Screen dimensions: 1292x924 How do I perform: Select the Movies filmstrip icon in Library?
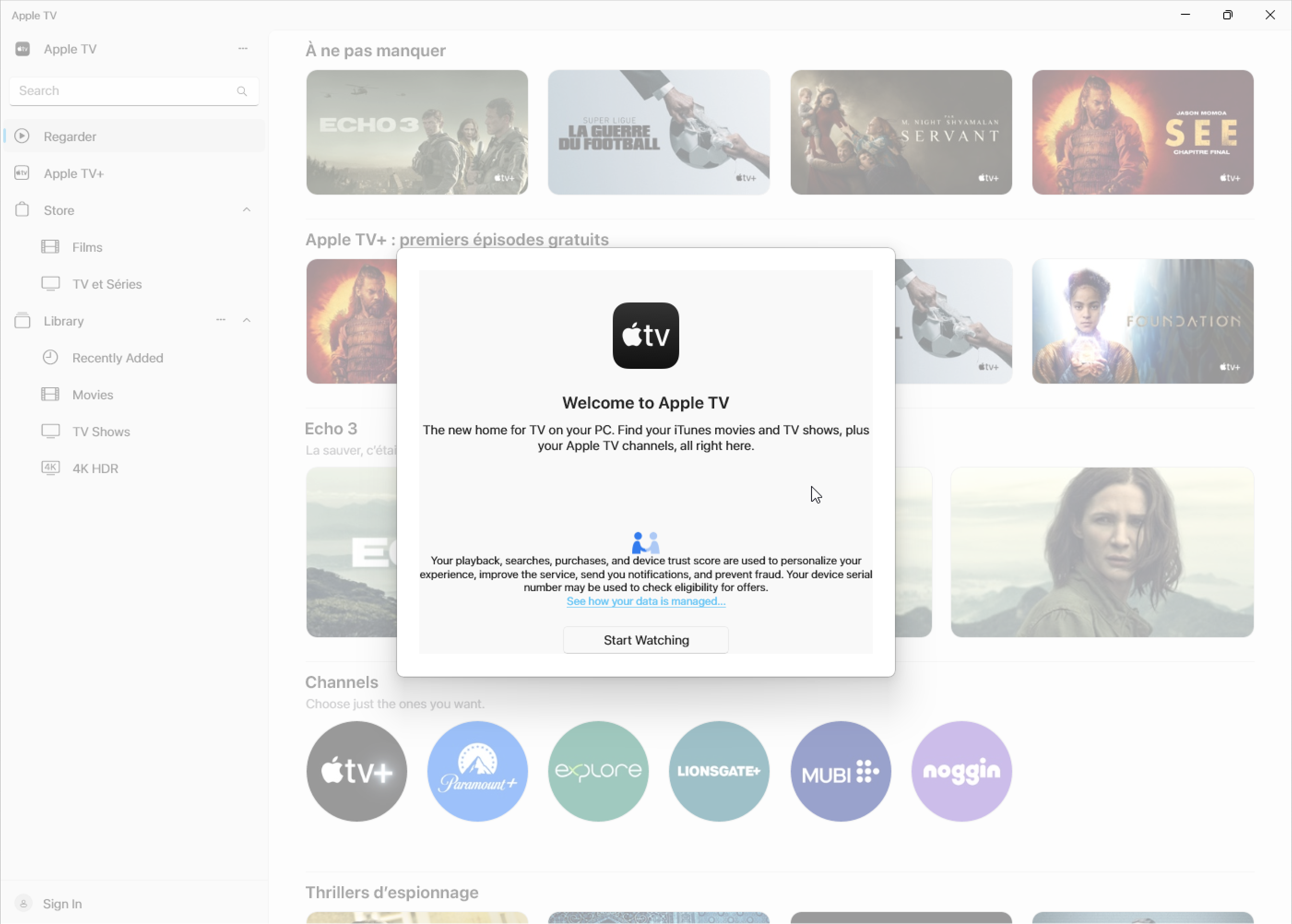pos(51,394)
